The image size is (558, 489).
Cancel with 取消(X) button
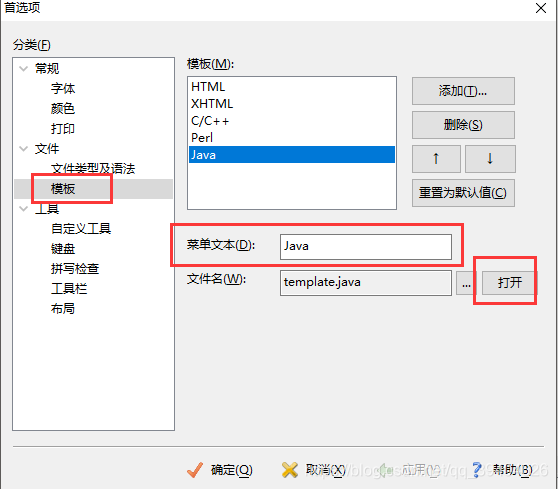[314, 470]
